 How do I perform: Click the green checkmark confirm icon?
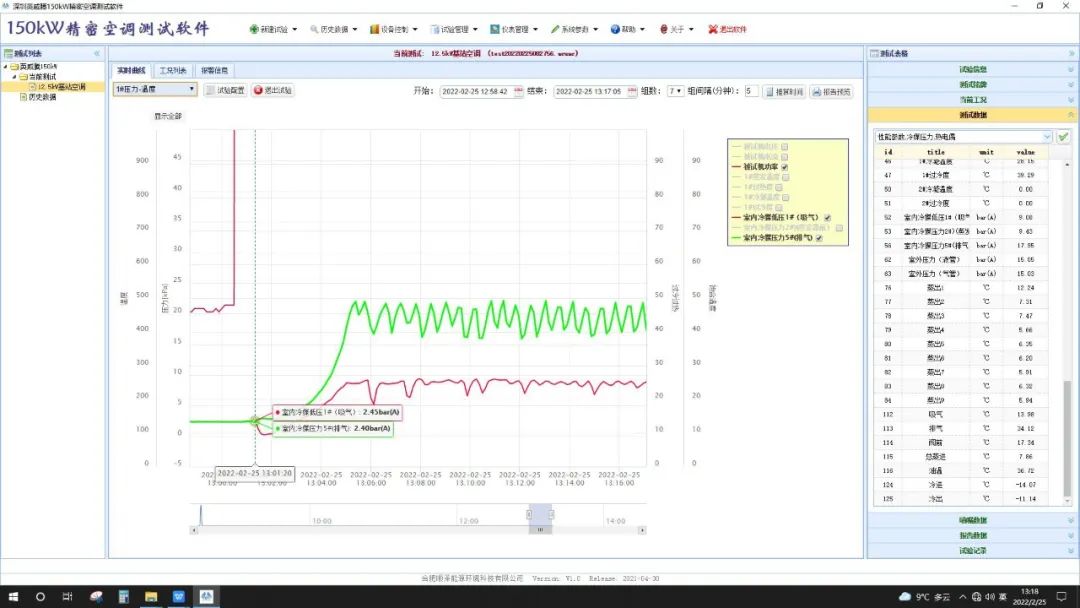pos(1063,137)
